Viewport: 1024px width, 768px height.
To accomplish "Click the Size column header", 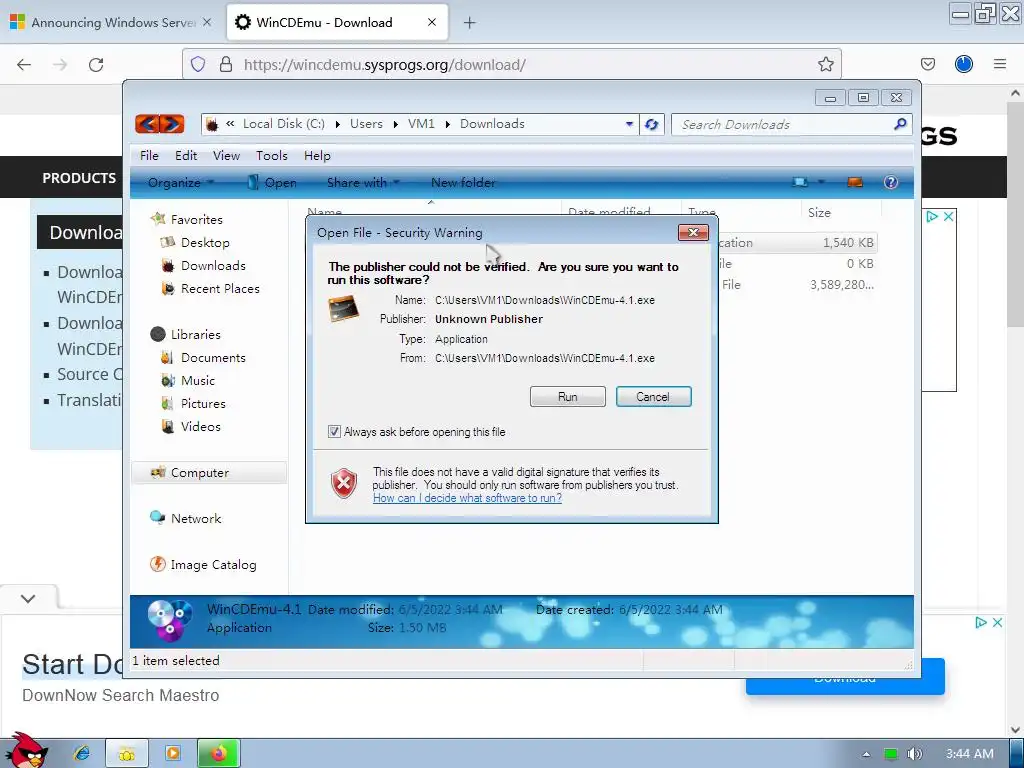I will [840, 212].
